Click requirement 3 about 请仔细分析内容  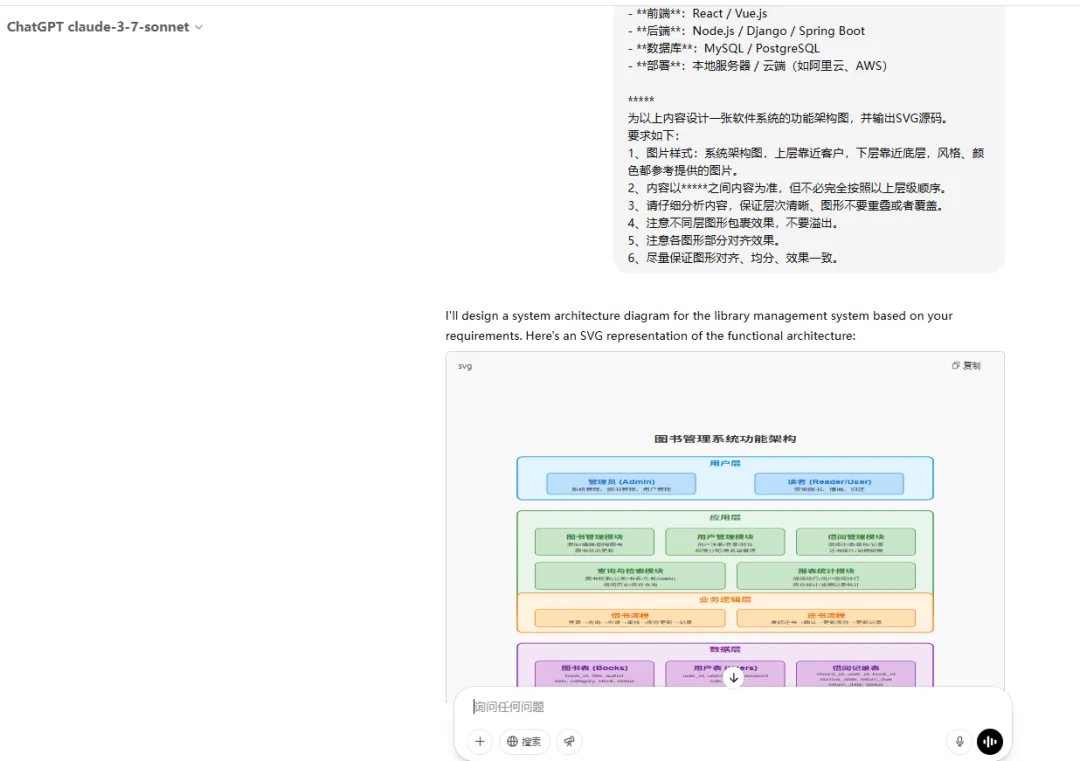785,206
